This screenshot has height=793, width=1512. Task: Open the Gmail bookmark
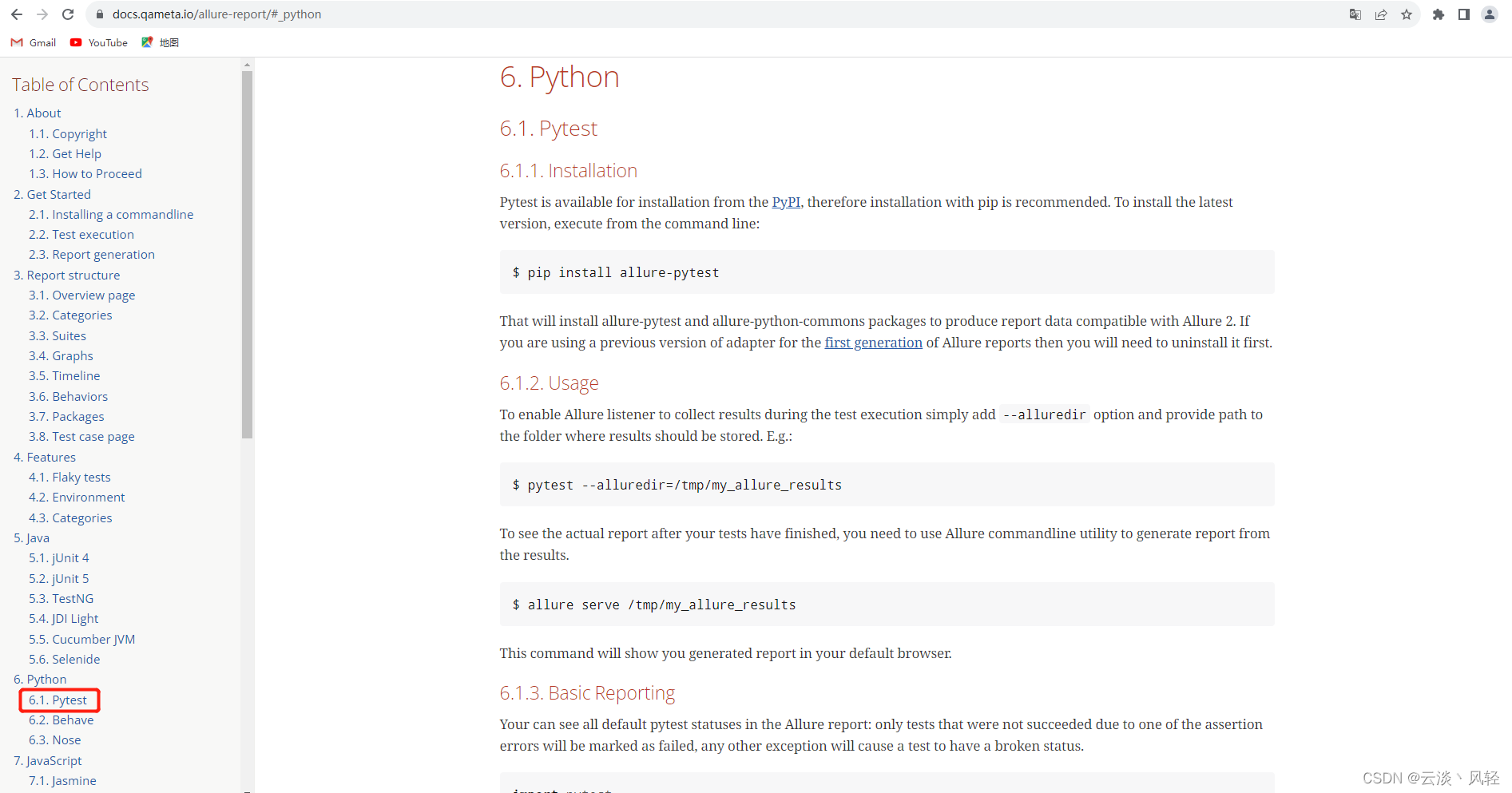[34, 43]
